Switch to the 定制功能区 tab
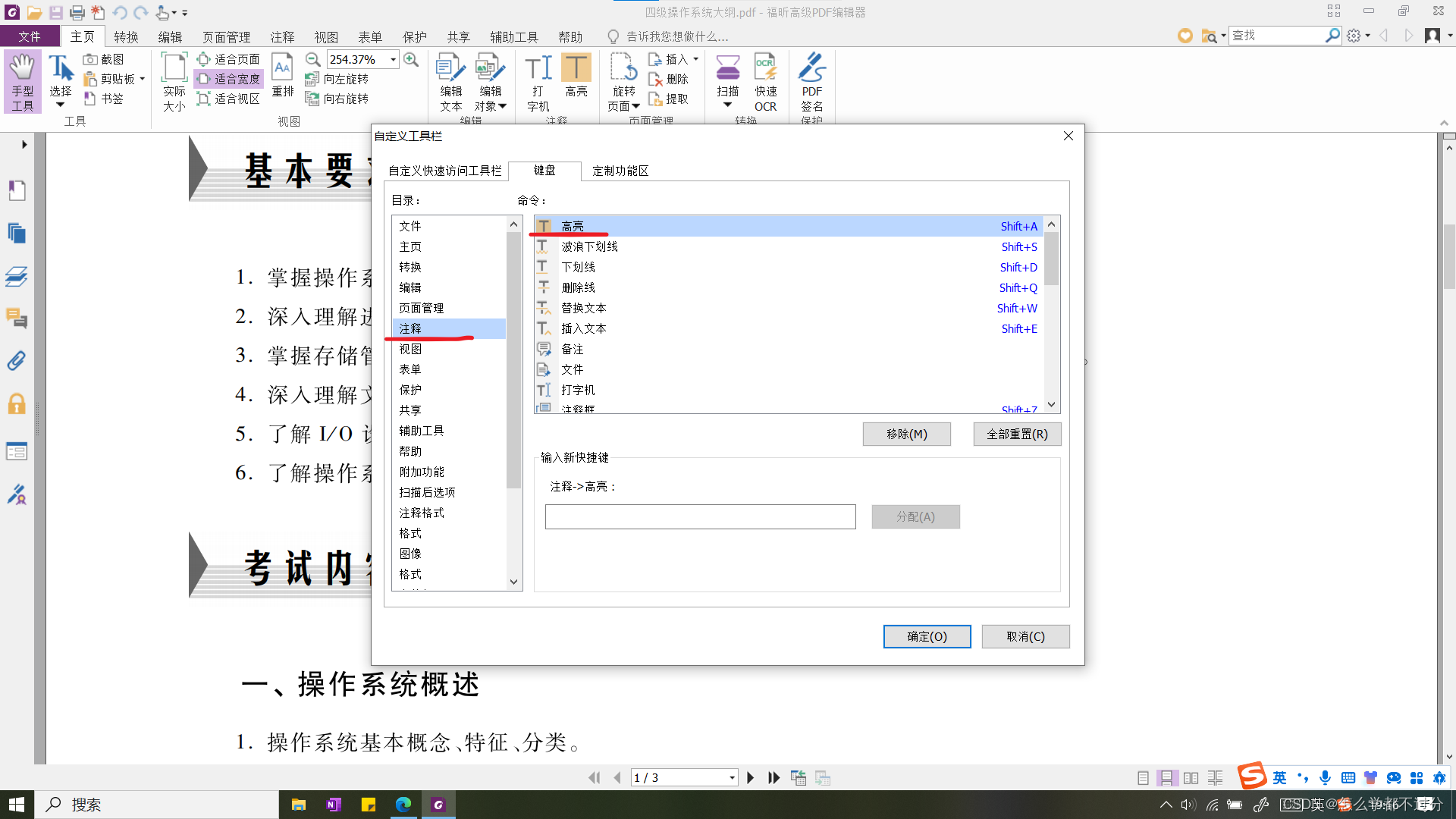The image size is (1456, 819). [620, 171]
